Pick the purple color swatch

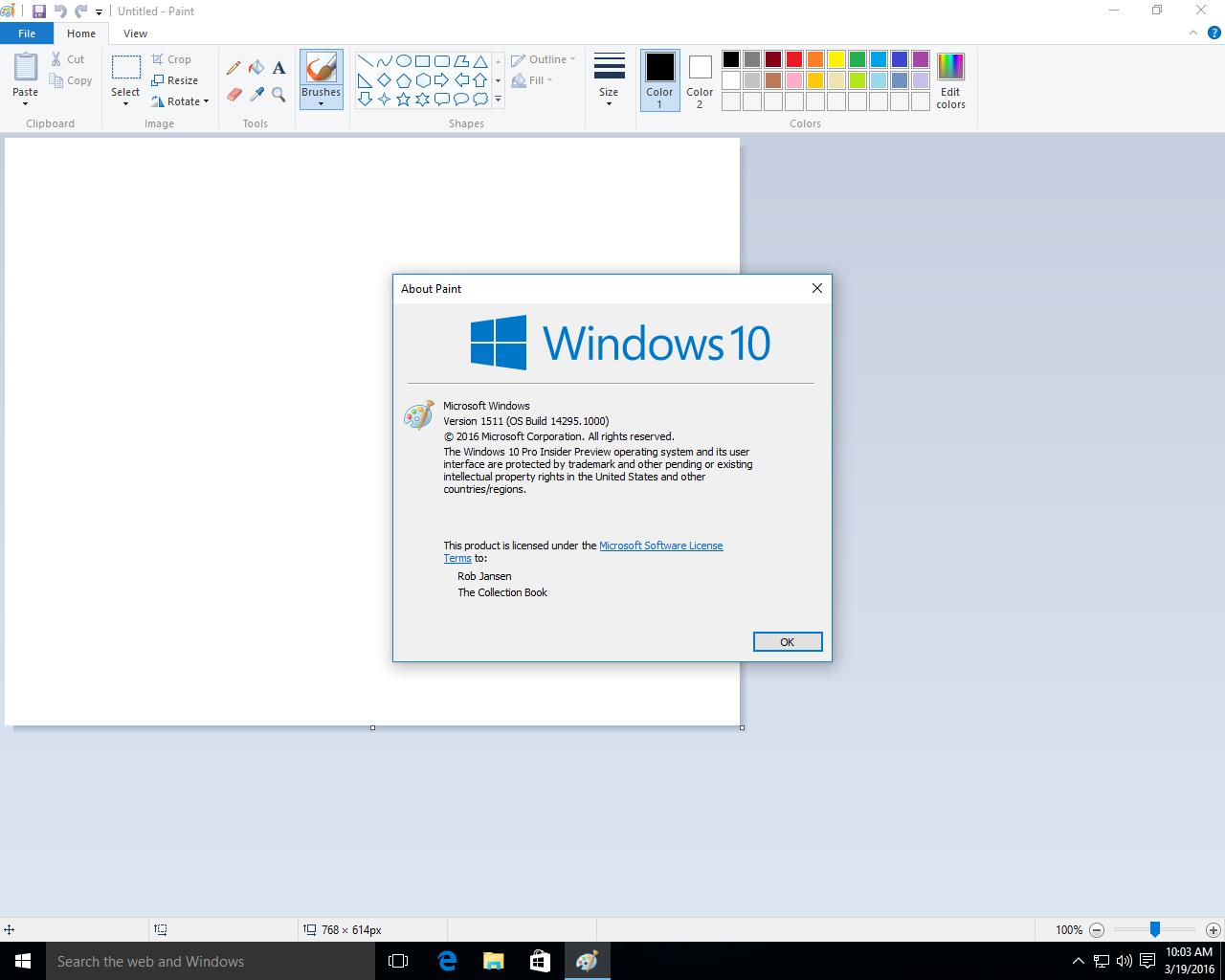click(x=921, y=59)
